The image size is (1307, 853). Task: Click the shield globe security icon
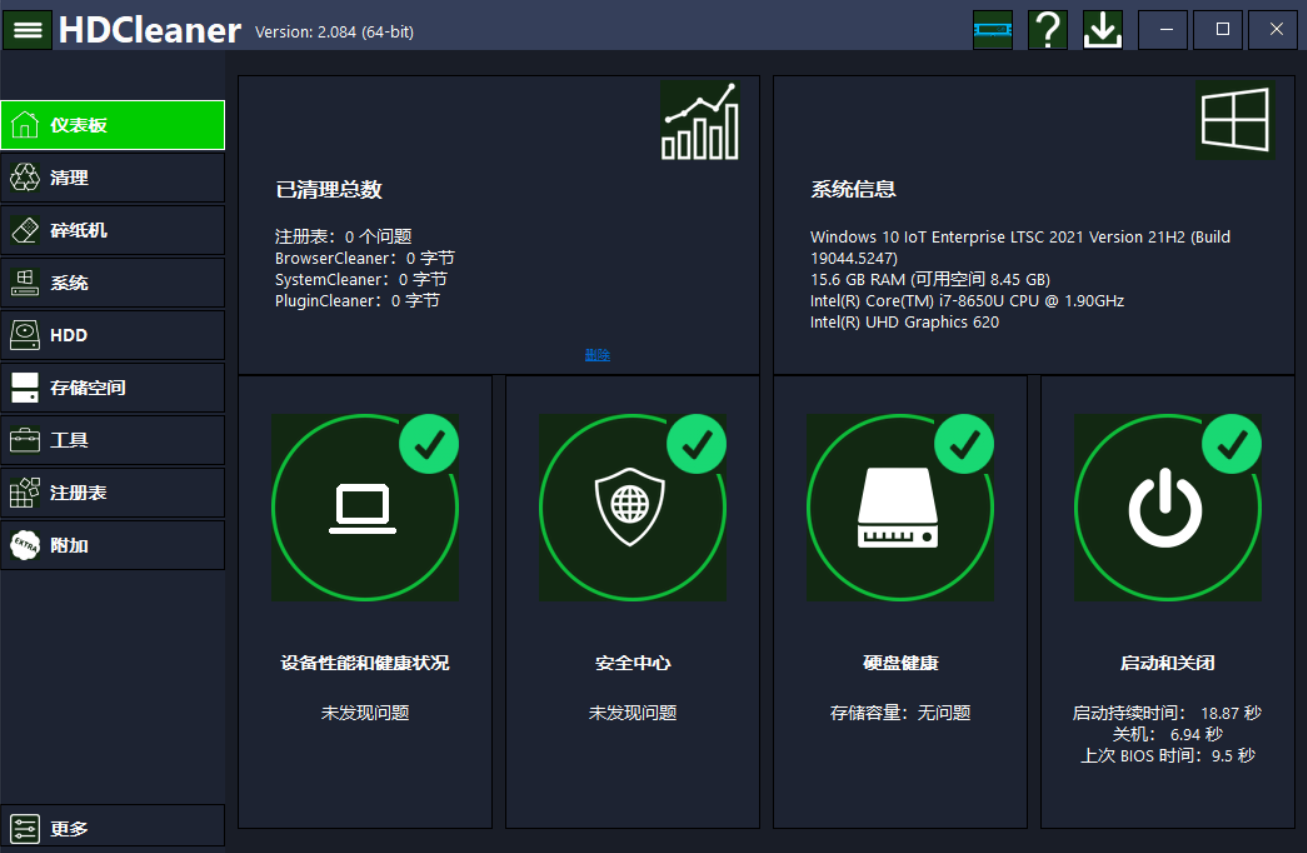pos(630,508)
